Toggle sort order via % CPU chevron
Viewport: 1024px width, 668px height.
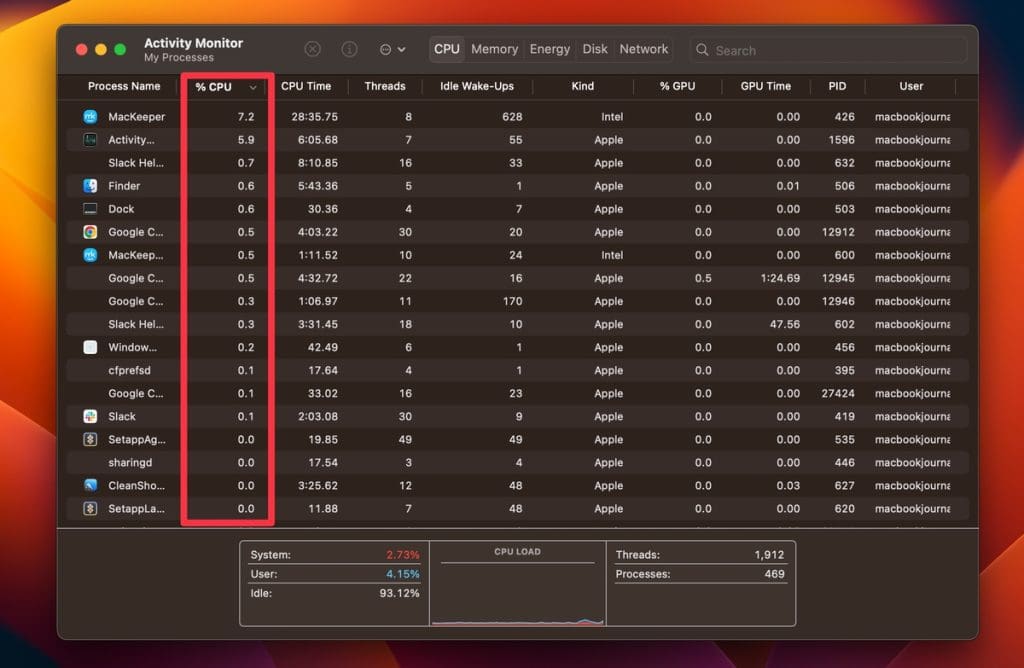[253, 87]
